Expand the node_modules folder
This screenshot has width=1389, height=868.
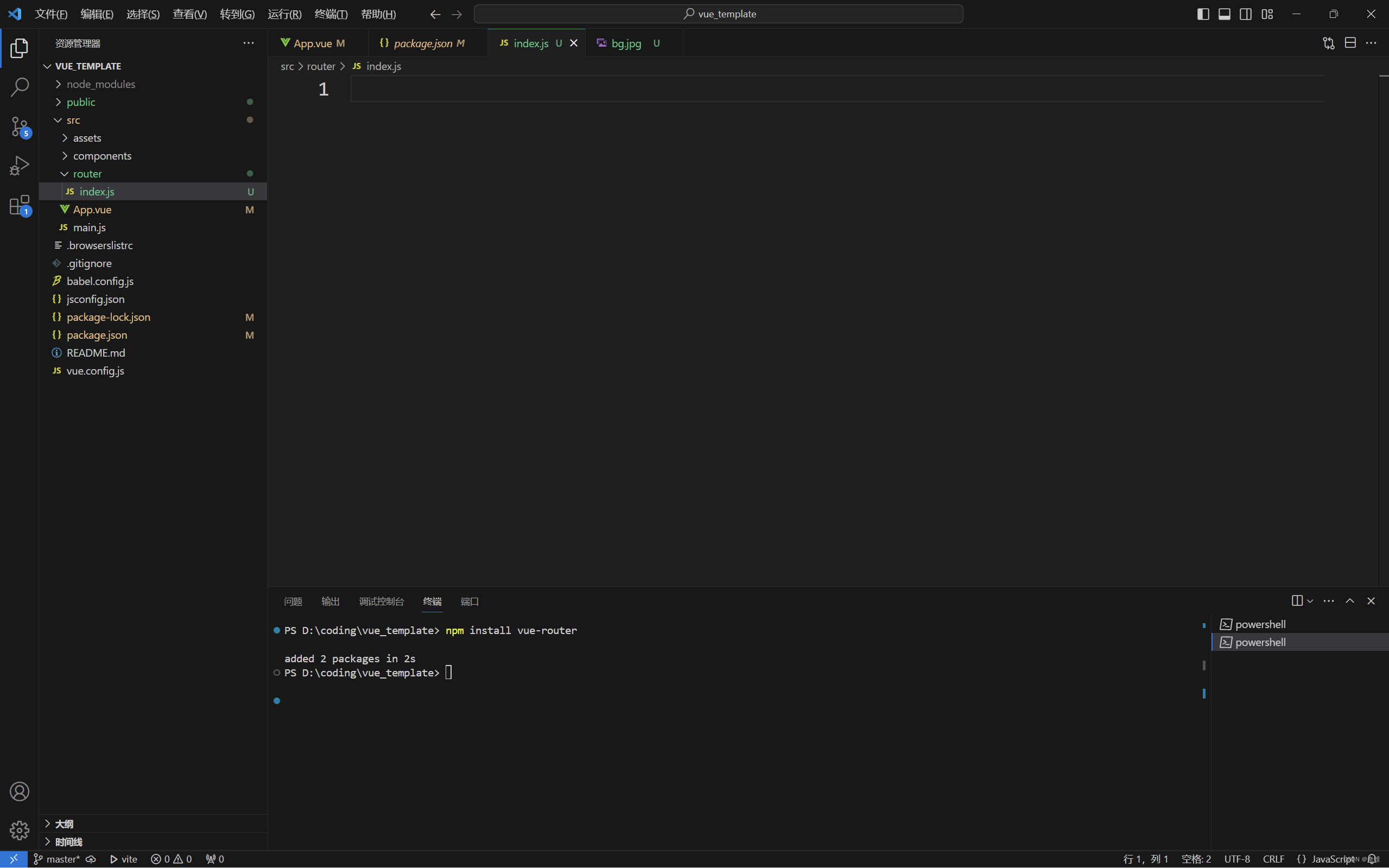pyautogui.click(x=100, y=84)
